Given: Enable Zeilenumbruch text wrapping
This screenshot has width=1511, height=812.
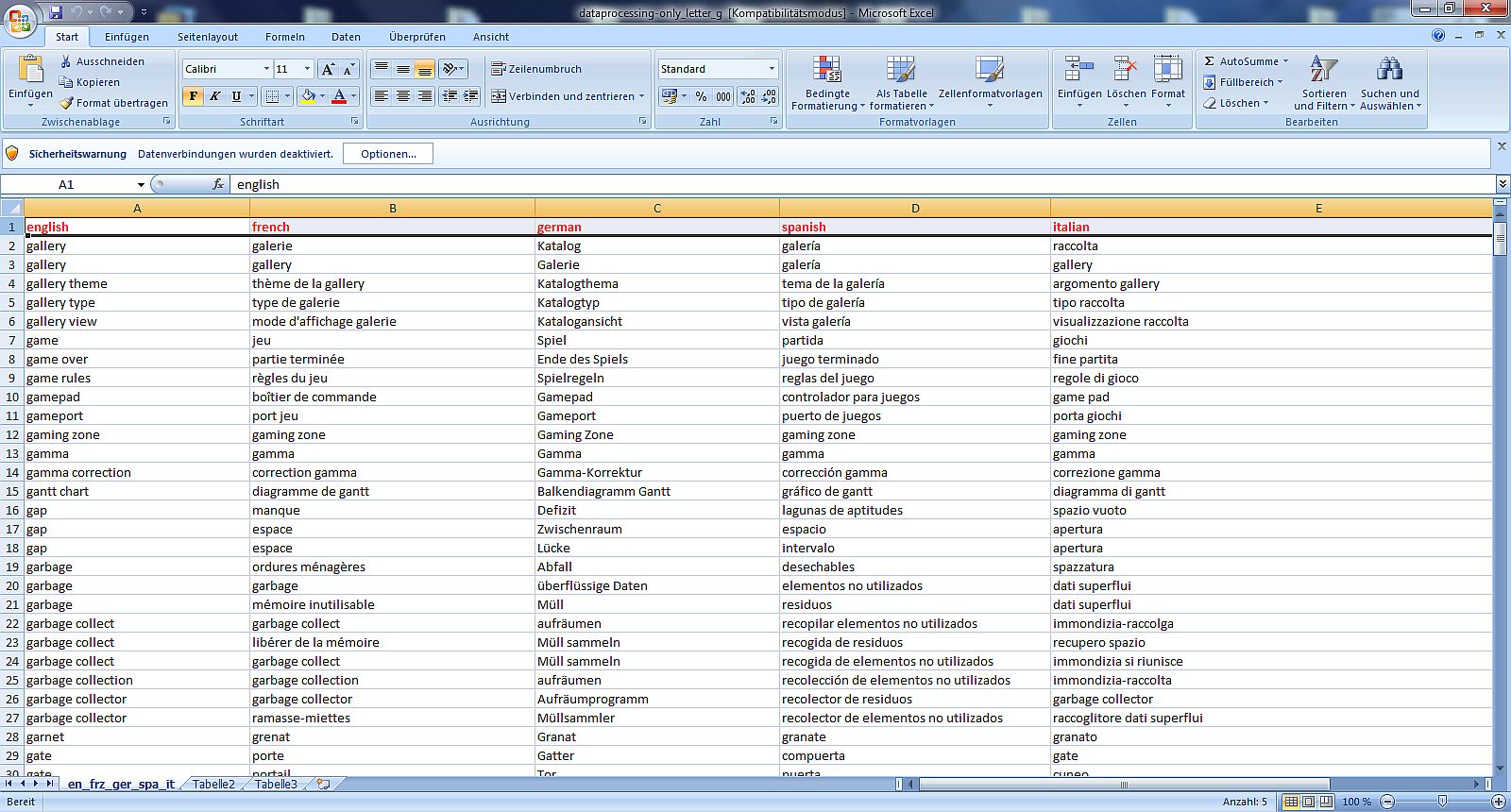Looking at the screenshot, I should tap(536, 69).
